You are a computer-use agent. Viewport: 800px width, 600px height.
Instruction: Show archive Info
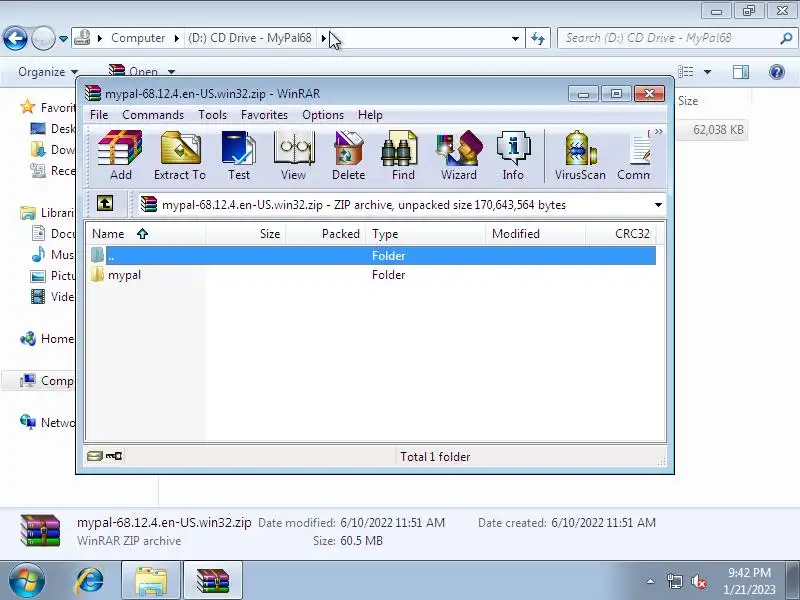(513, 156)
